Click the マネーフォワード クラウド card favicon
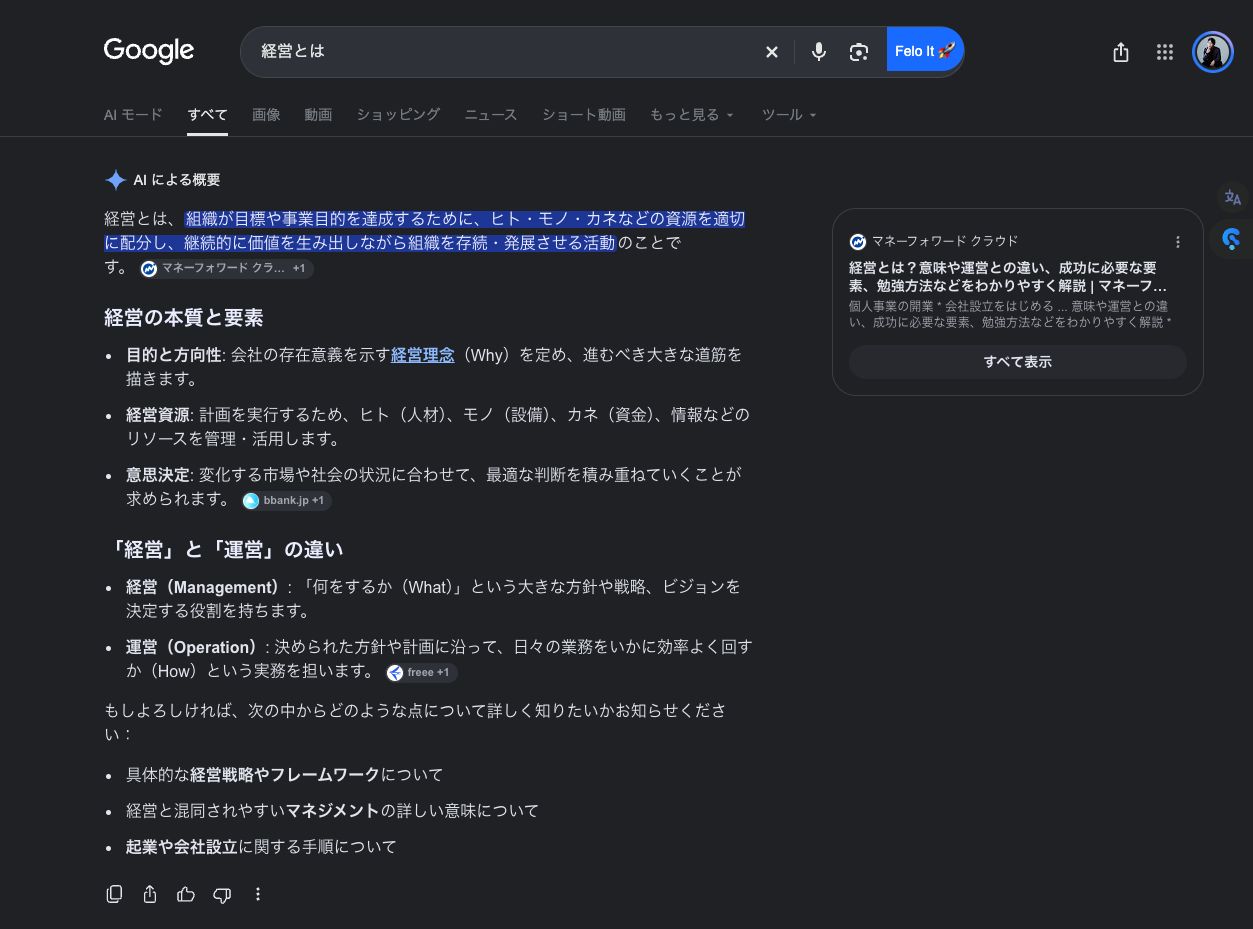1253x929 pixels. click(x=857, y=242)
